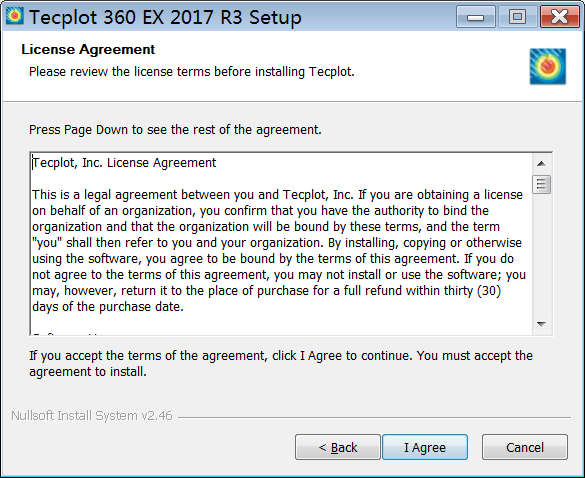Close the Tecplot Setup window
This screenshot has width=585, height=478.
559,17
